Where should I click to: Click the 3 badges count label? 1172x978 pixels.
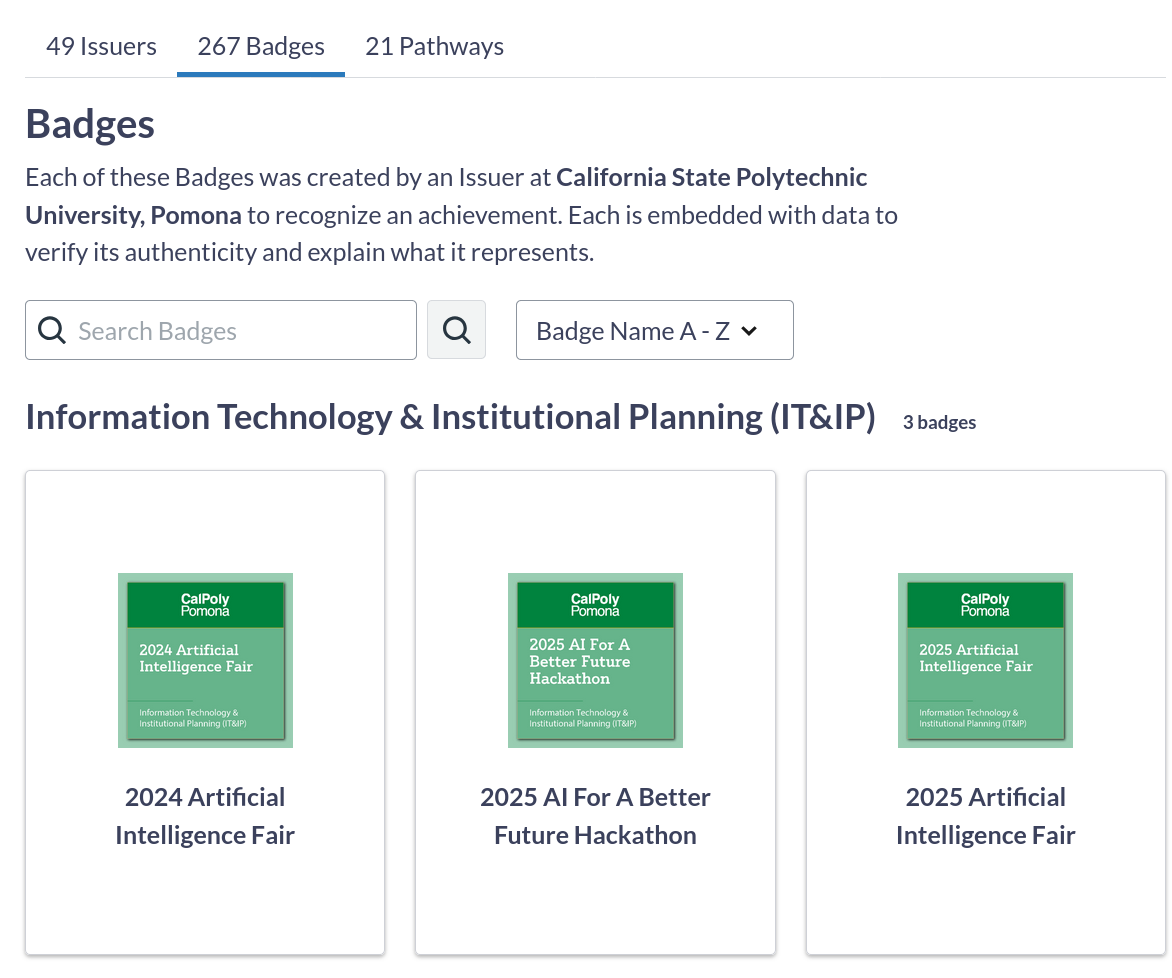(x=940, y=422)
